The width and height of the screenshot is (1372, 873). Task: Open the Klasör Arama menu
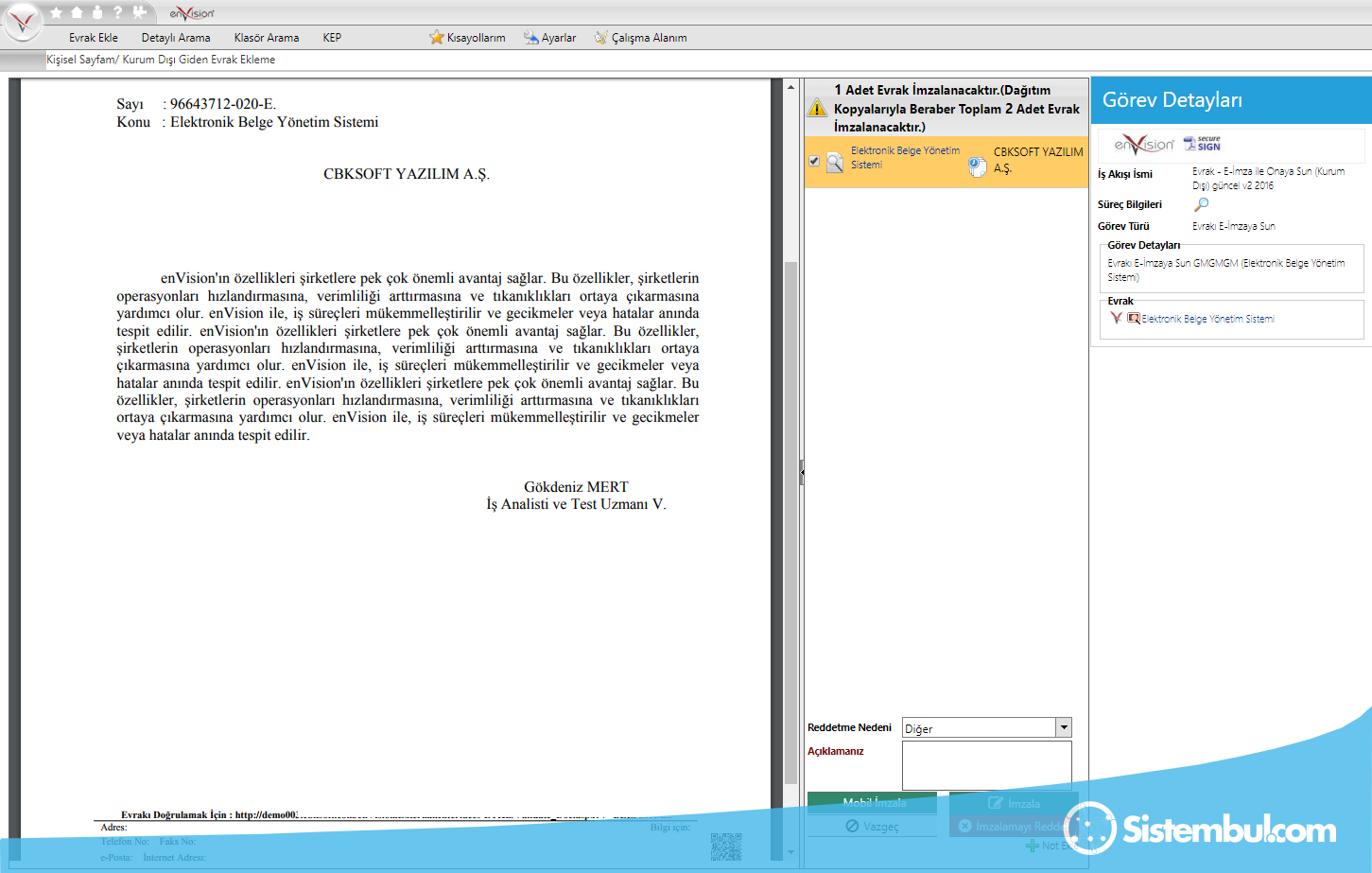[x=267, y=38]
